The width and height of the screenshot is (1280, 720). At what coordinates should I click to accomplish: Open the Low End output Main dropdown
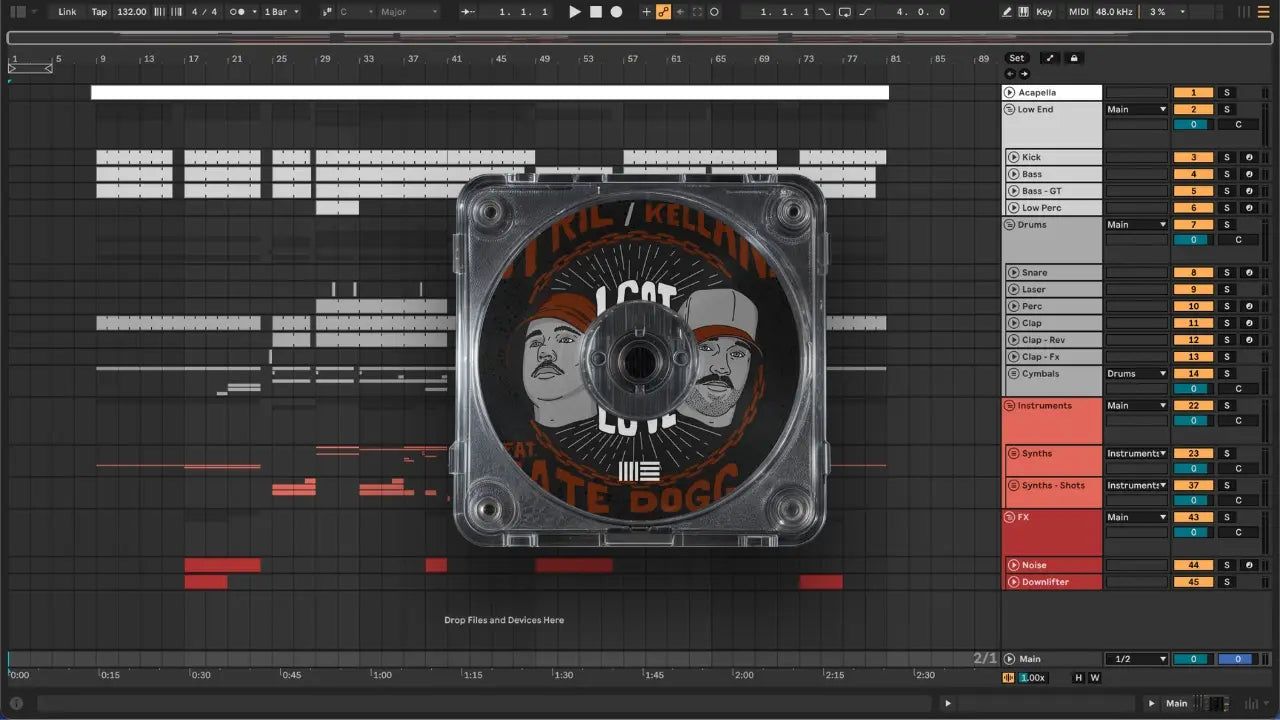coord(1136,110)
